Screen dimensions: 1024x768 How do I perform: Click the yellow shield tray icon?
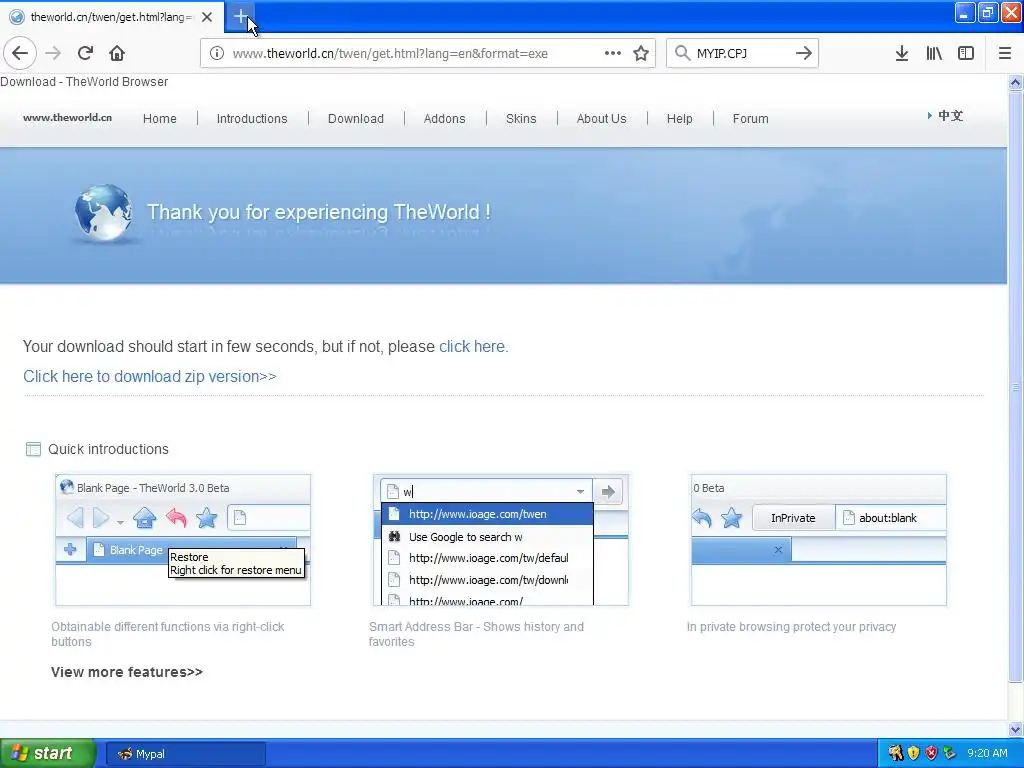tap(914, 754)
